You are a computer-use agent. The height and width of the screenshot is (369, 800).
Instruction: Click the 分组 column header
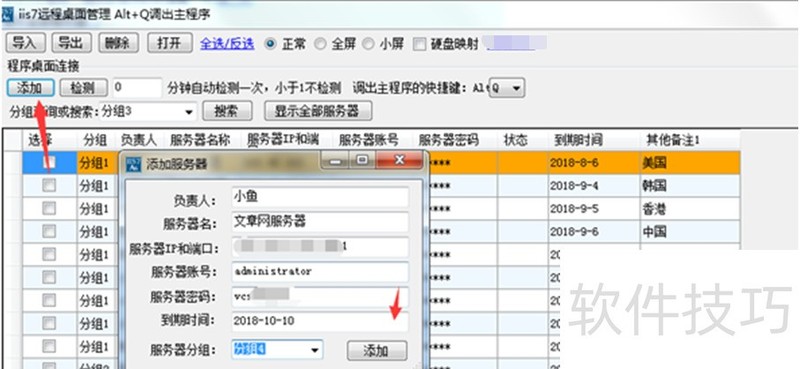(96, 140)
